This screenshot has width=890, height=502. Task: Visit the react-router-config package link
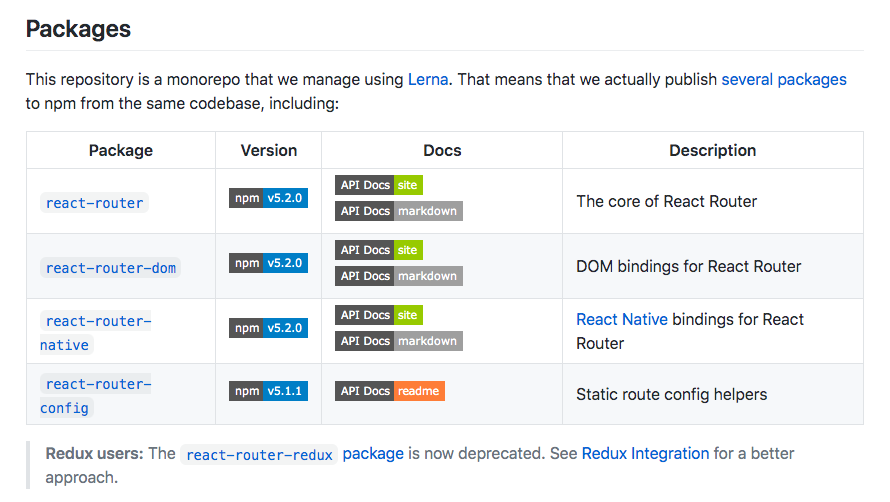click(x=95, y=396)
